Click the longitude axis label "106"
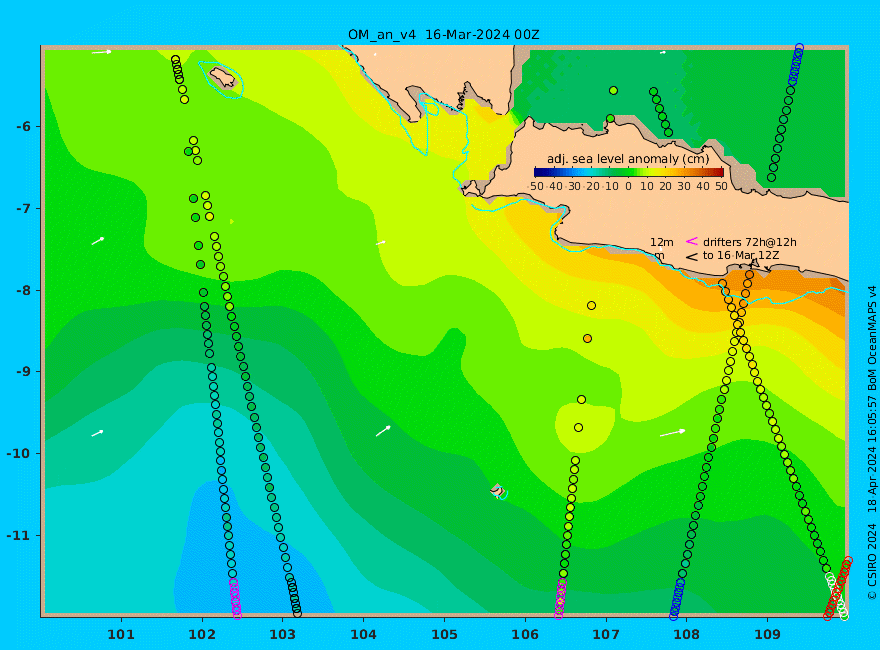 click(525, 635)
